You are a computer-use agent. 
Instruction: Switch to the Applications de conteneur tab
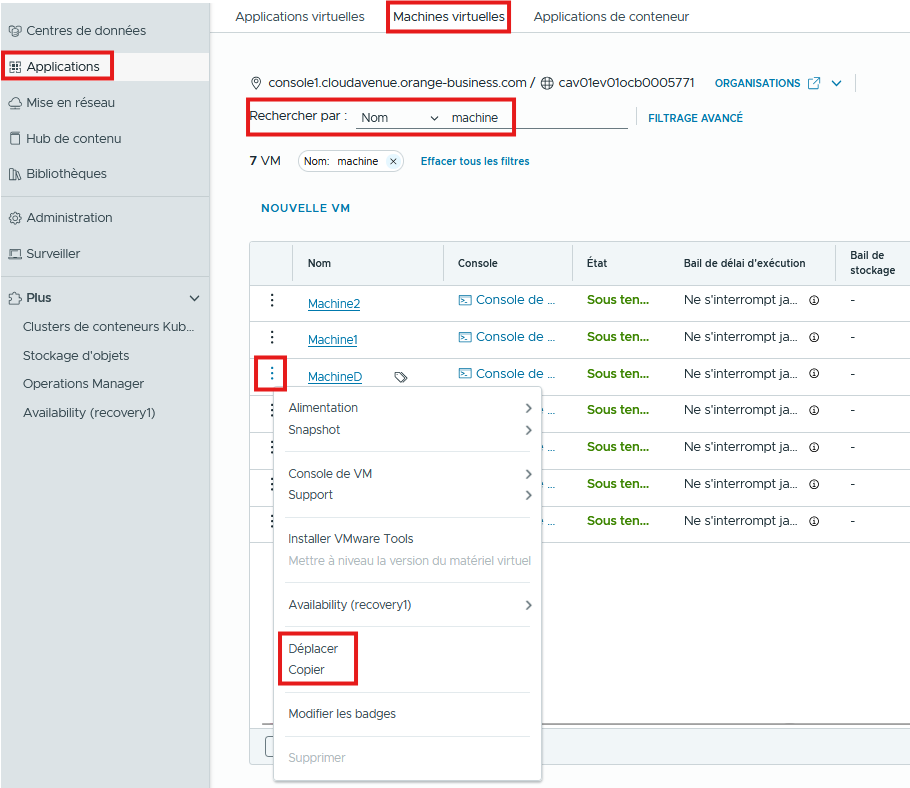(x=611, y=17)
